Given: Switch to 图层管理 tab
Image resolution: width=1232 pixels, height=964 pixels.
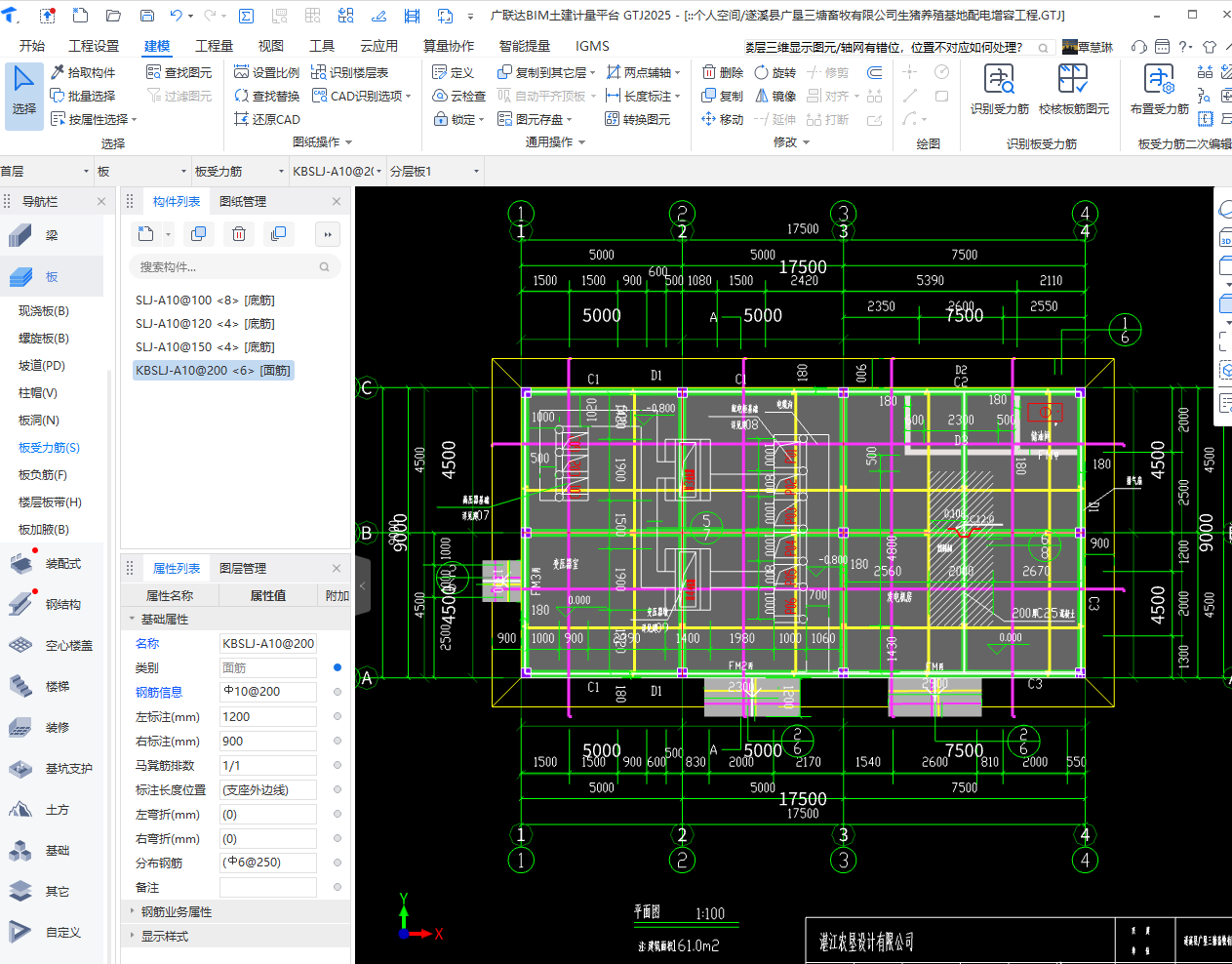Looking at the screenshot, I should (x=243, y=568).
